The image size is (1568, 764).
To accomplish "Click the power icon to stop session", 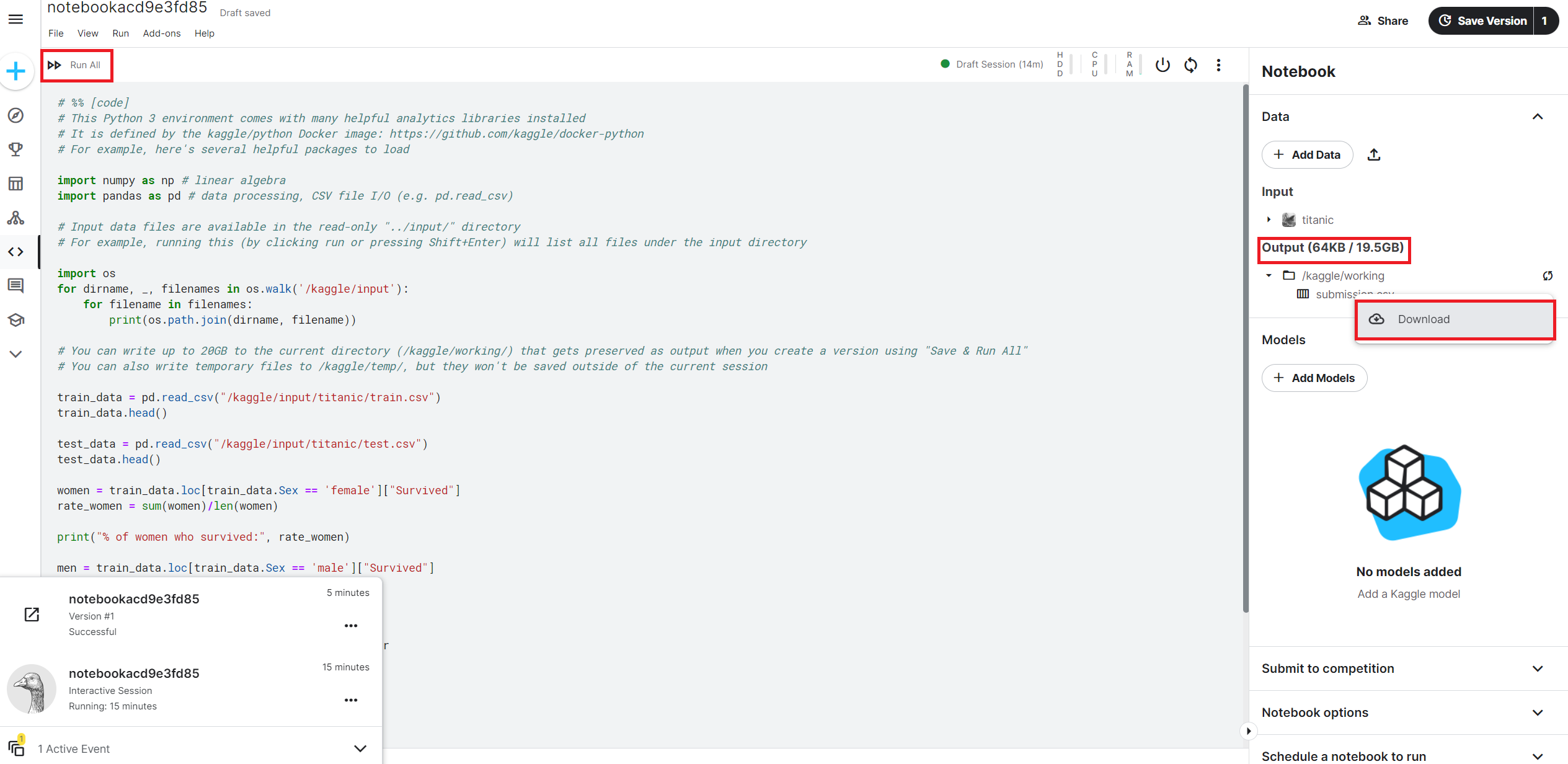I will click(x=1163, y=65).
